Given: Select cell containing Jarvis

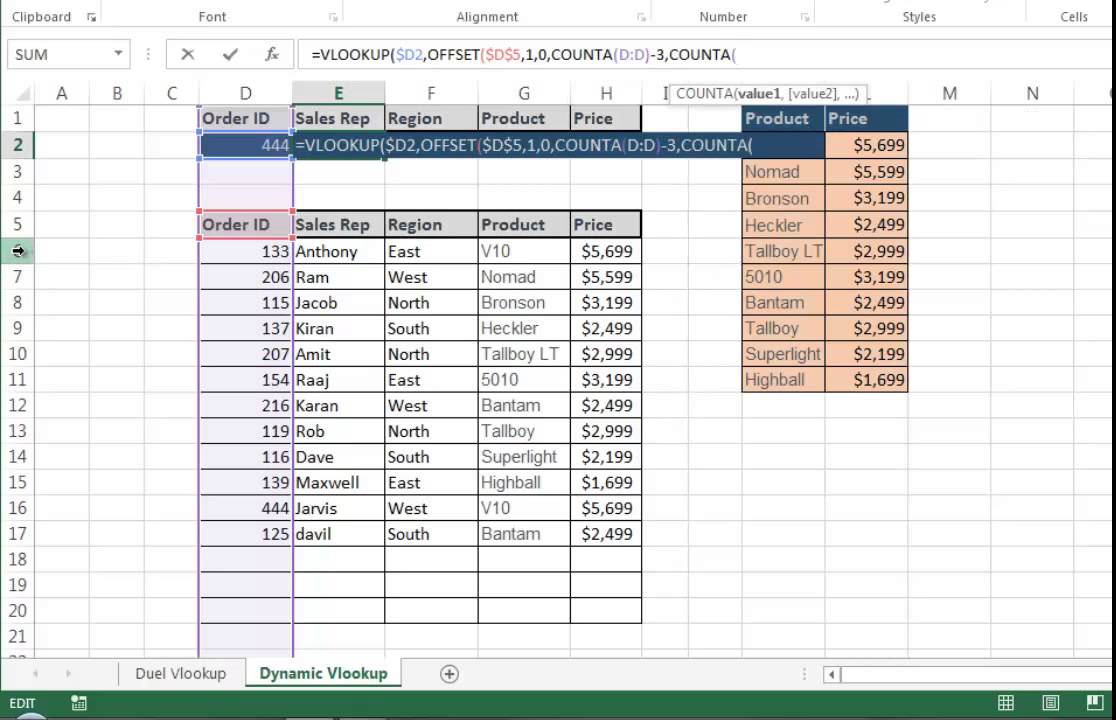Looking at the screenshot, I should [x=339, y=508].
